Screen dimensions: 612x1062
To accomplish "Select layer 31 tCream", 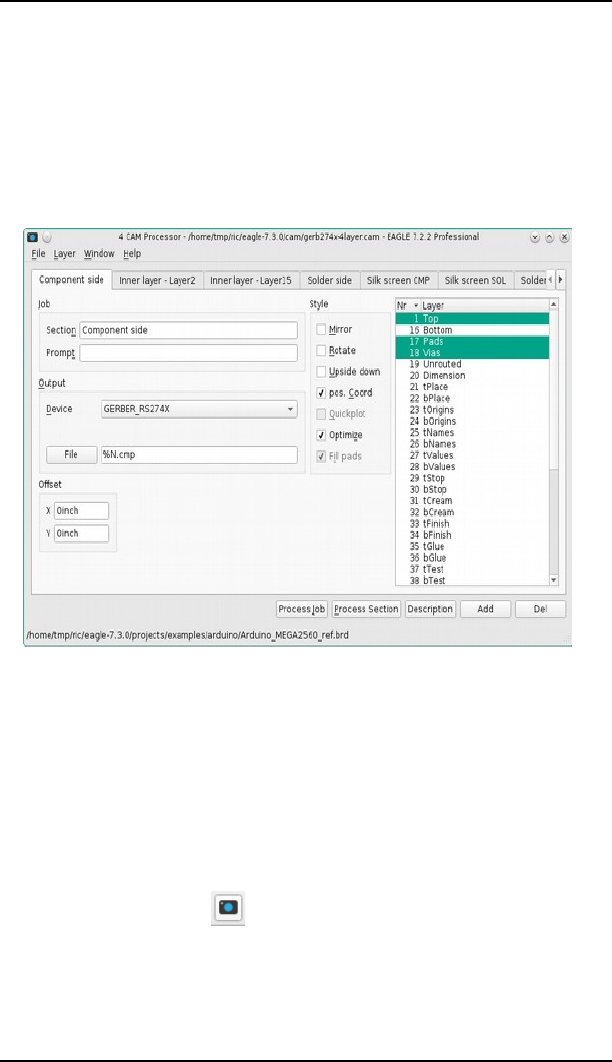I will [x=473, y=501].
